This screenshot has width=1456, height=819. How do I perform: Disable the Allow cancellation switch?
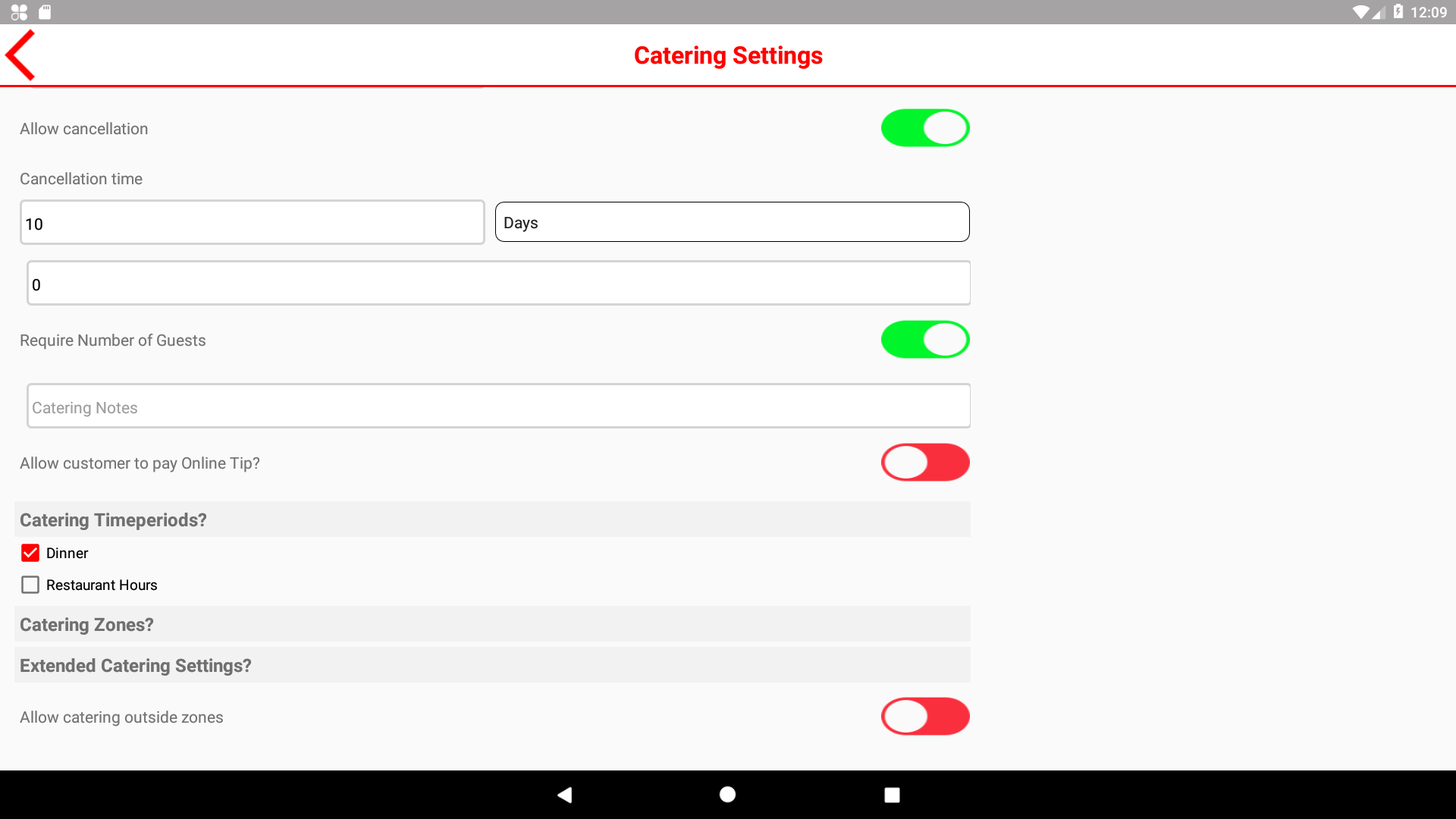pos(925,128)
